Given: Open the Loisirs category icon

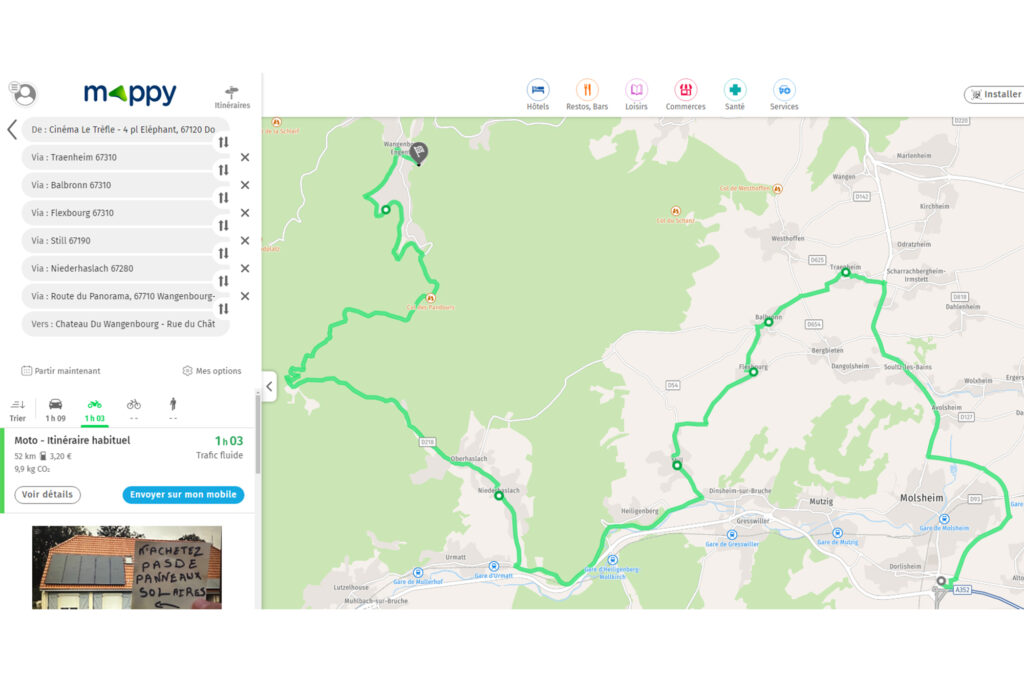Looking at the screenshot, I should (x=636, y=90).
